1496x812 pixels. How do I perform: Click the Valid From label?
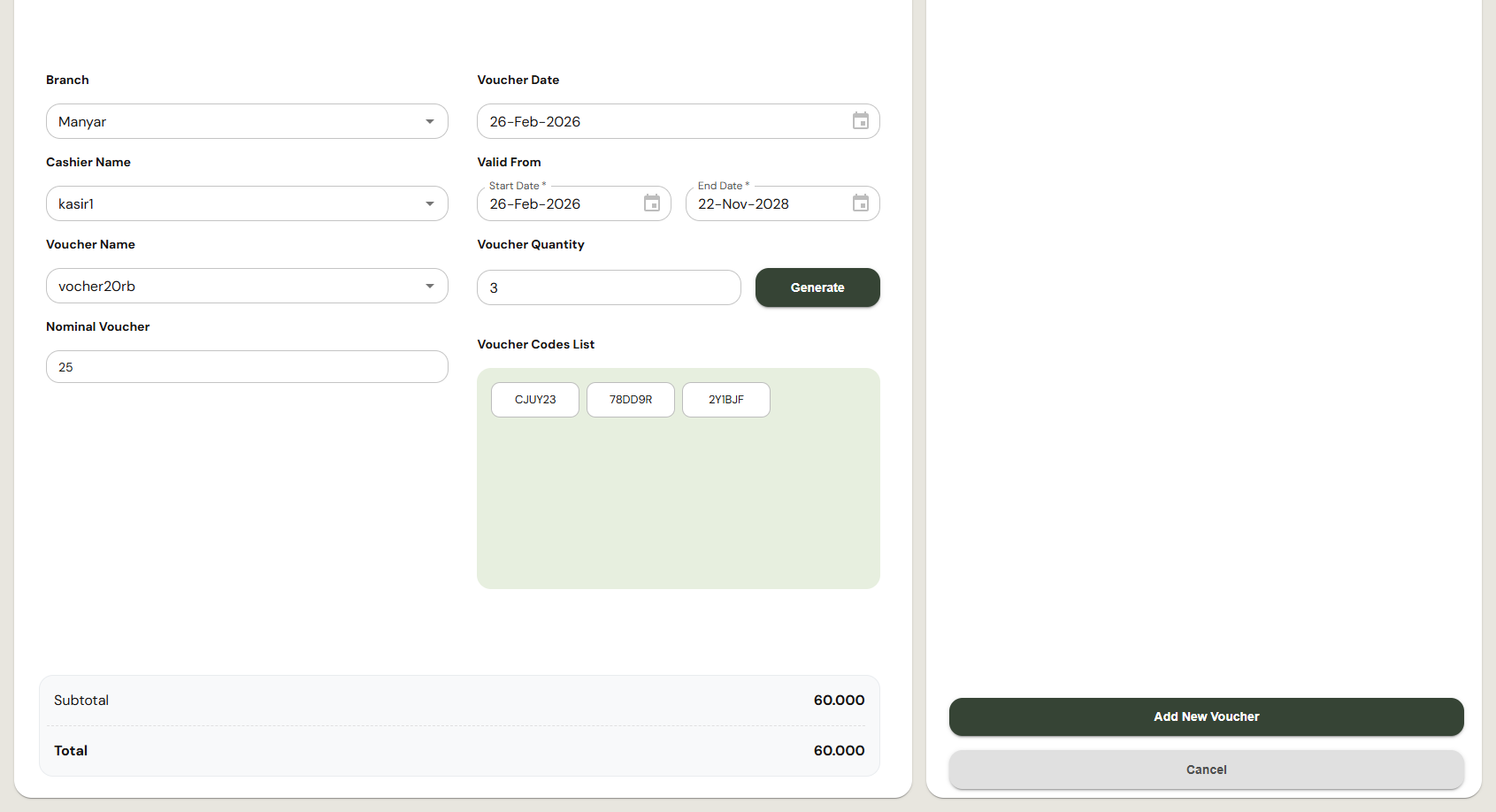click(509, 162)
